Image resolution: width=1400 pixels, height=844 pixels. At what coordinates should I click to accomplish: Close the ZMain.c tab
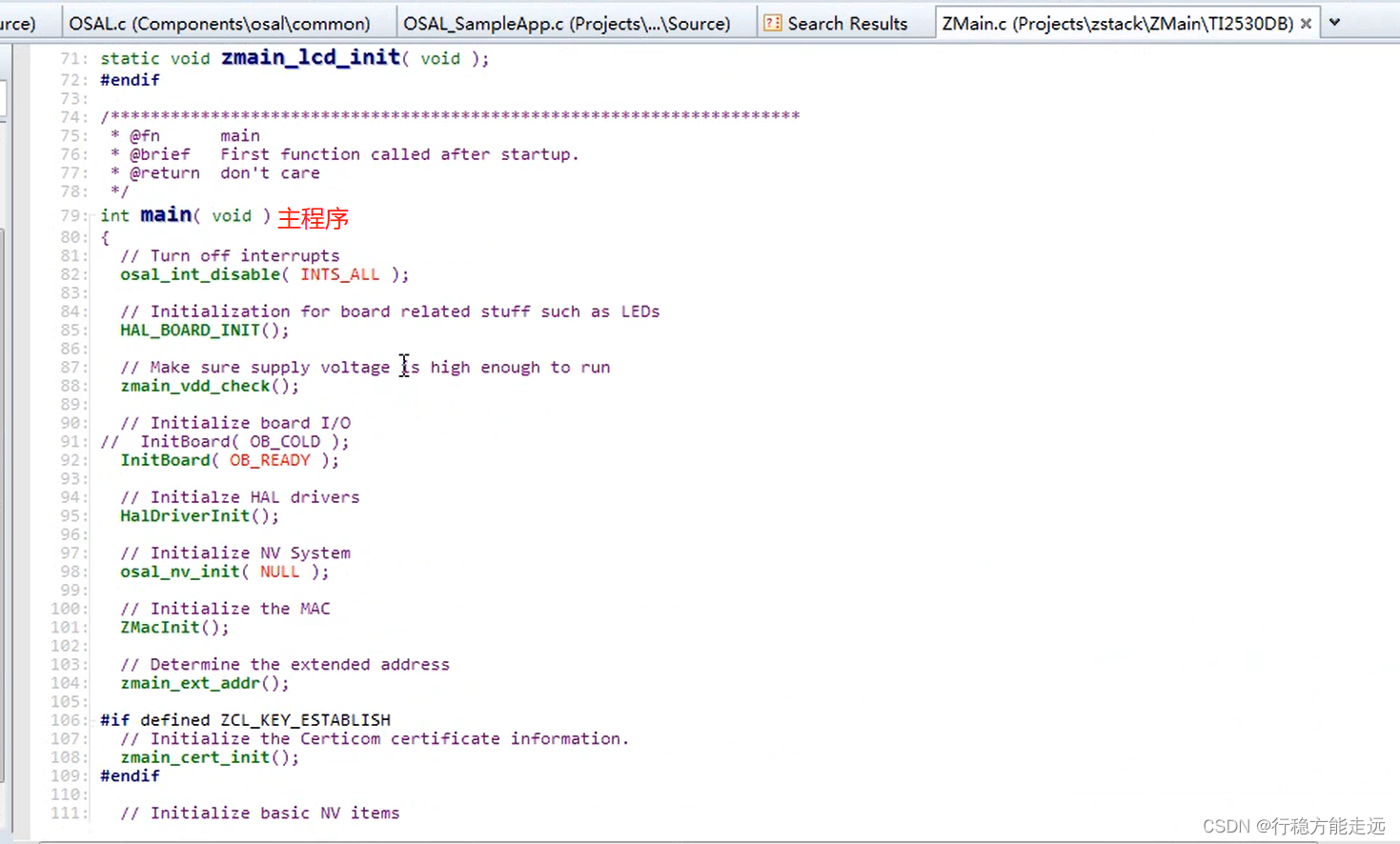(1306, 23)
